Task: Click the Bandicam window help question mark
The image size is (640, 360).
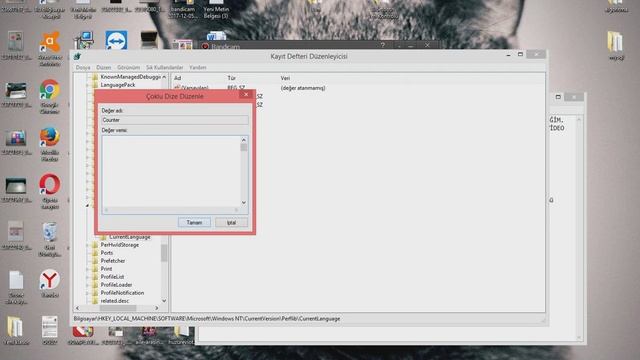Action: coord(382,45)
